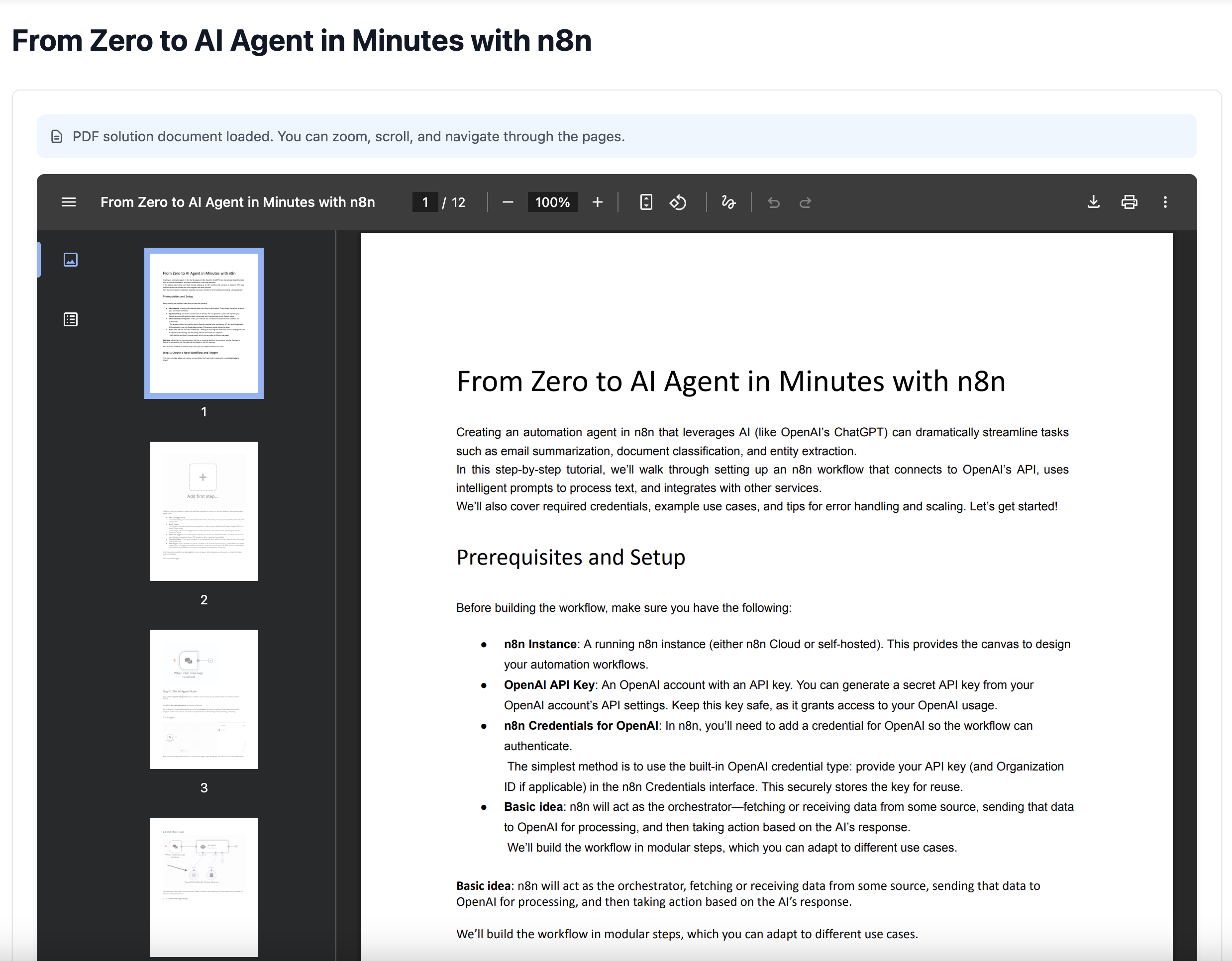Click the 'PDF solution document loaded' message
This screenshot has height=961, width=1232.
tap(349, 136)
